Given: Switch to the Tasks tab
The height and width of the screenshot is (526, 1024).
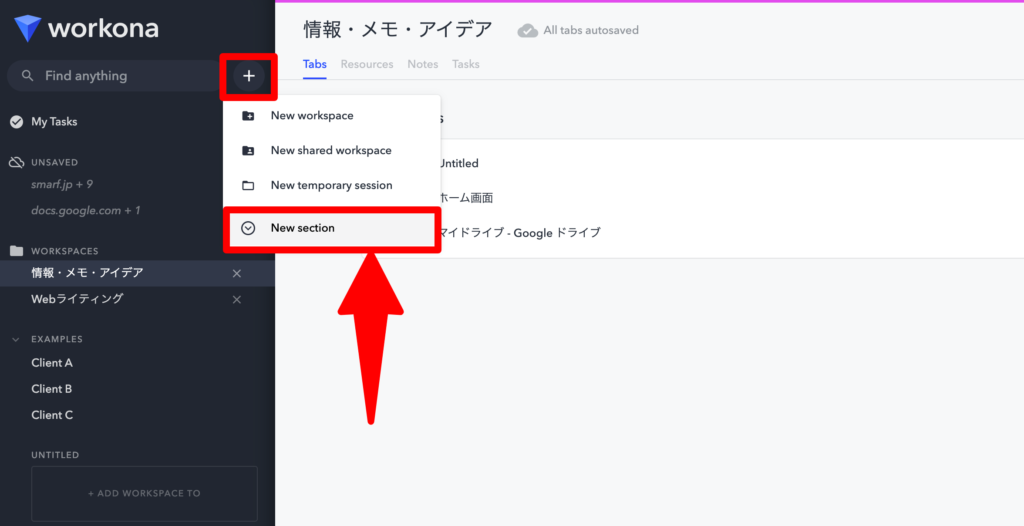Looking at the screenshot, I should 466,64.
